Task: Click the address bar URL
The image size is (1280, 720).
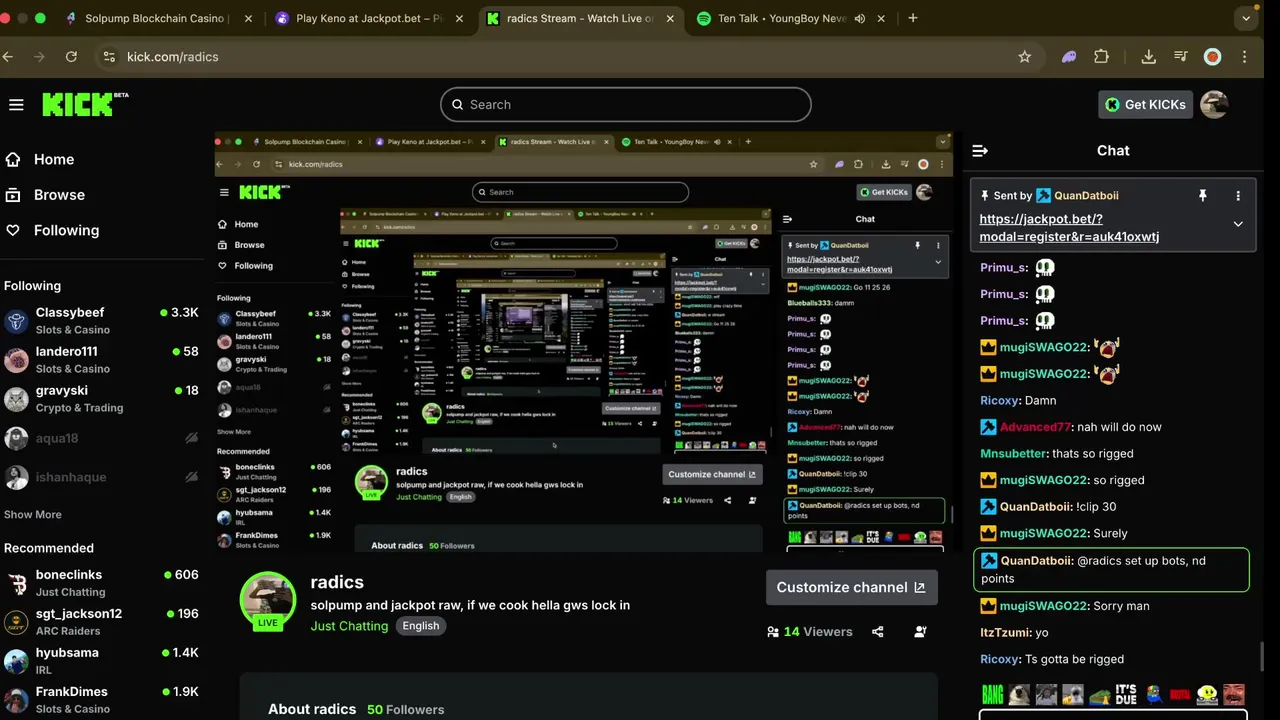Action: click(x=172, y=57)
